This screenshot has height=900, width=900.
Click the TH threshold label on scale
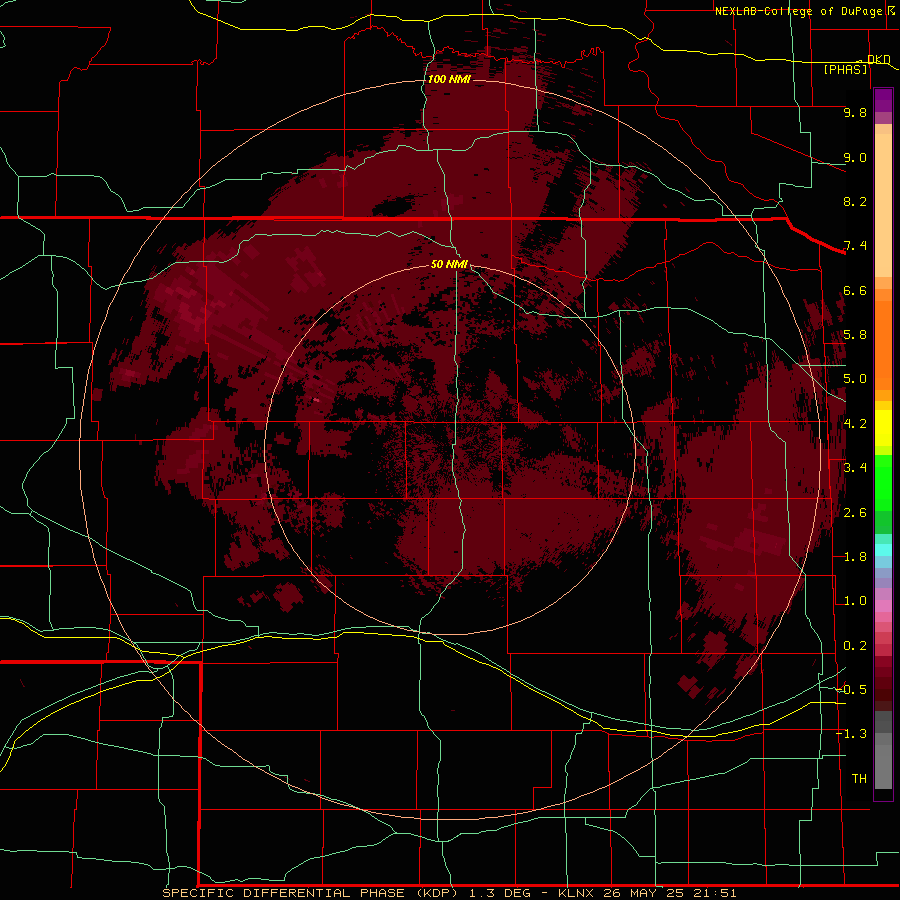(x=859, y=779)
